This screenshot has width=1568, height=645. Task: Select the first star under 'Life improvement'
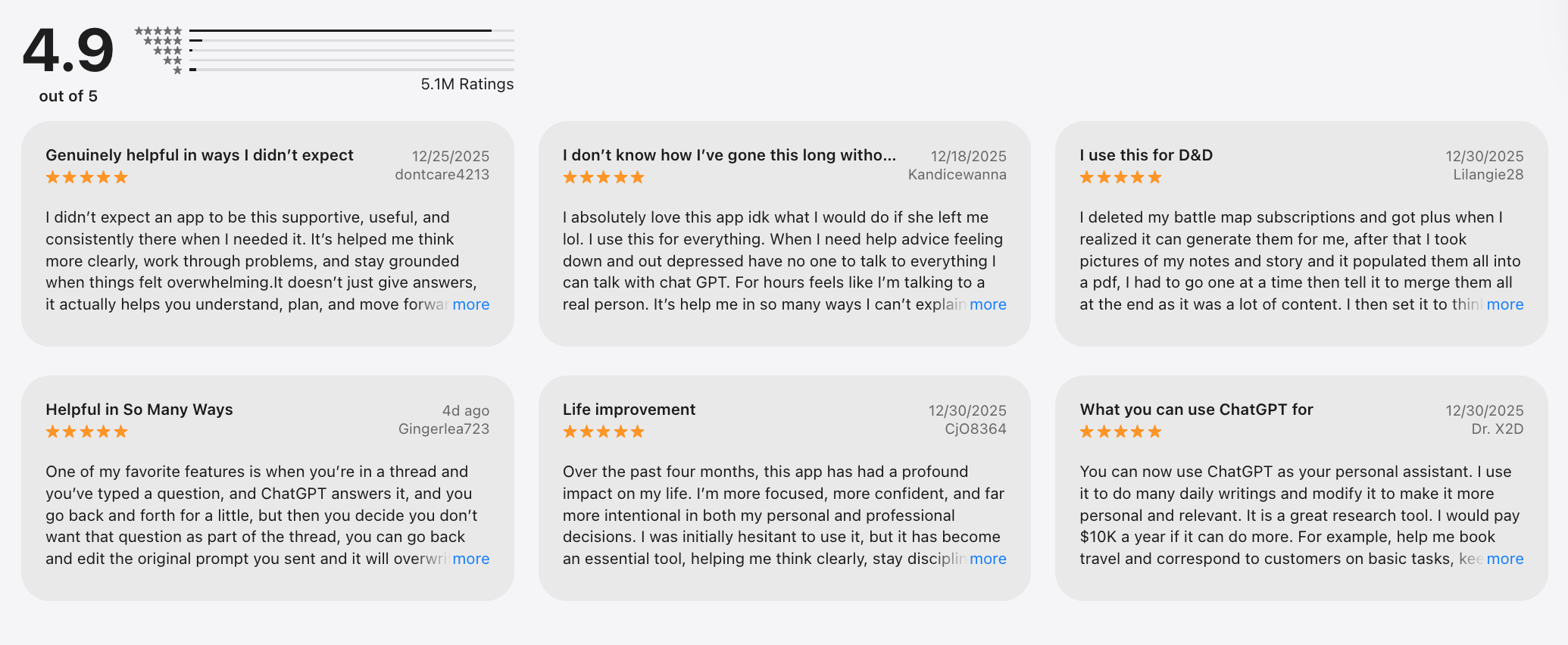click(x=570, y=431)
